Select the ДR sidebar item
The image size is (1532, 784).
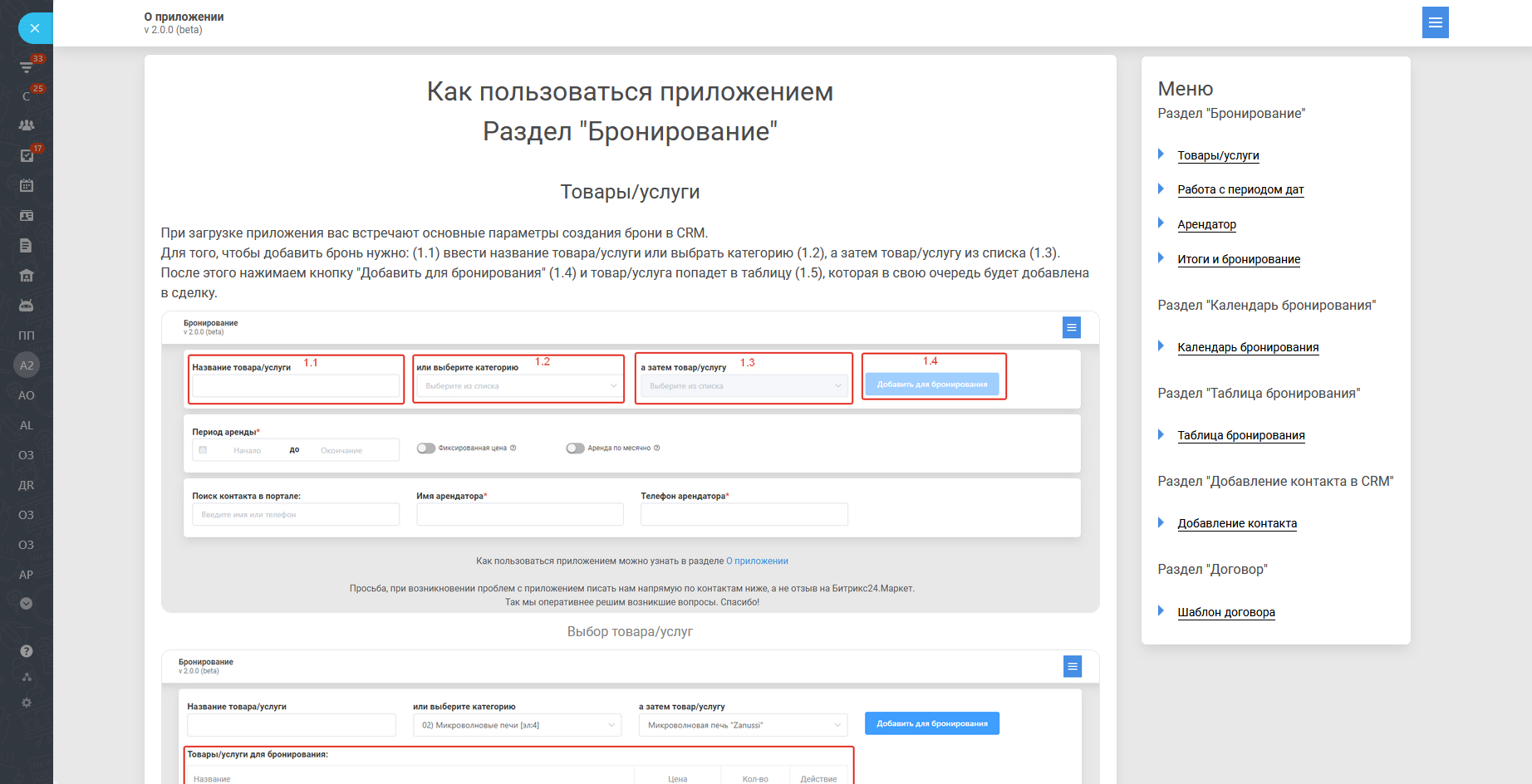pos(27,485)
